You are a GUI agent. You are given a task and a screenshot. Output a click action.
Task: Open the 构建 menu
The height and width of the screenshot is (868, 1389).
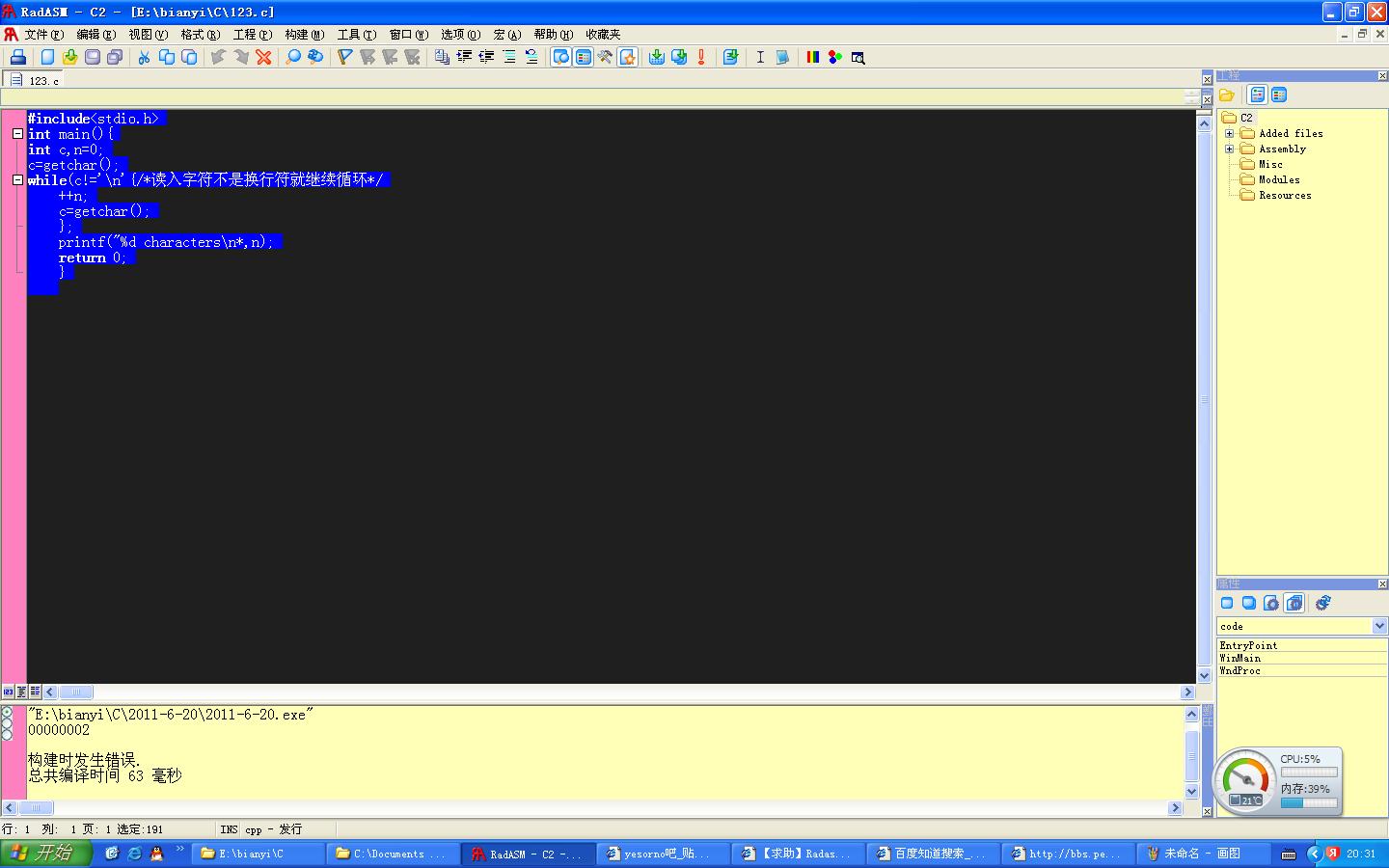304,34
